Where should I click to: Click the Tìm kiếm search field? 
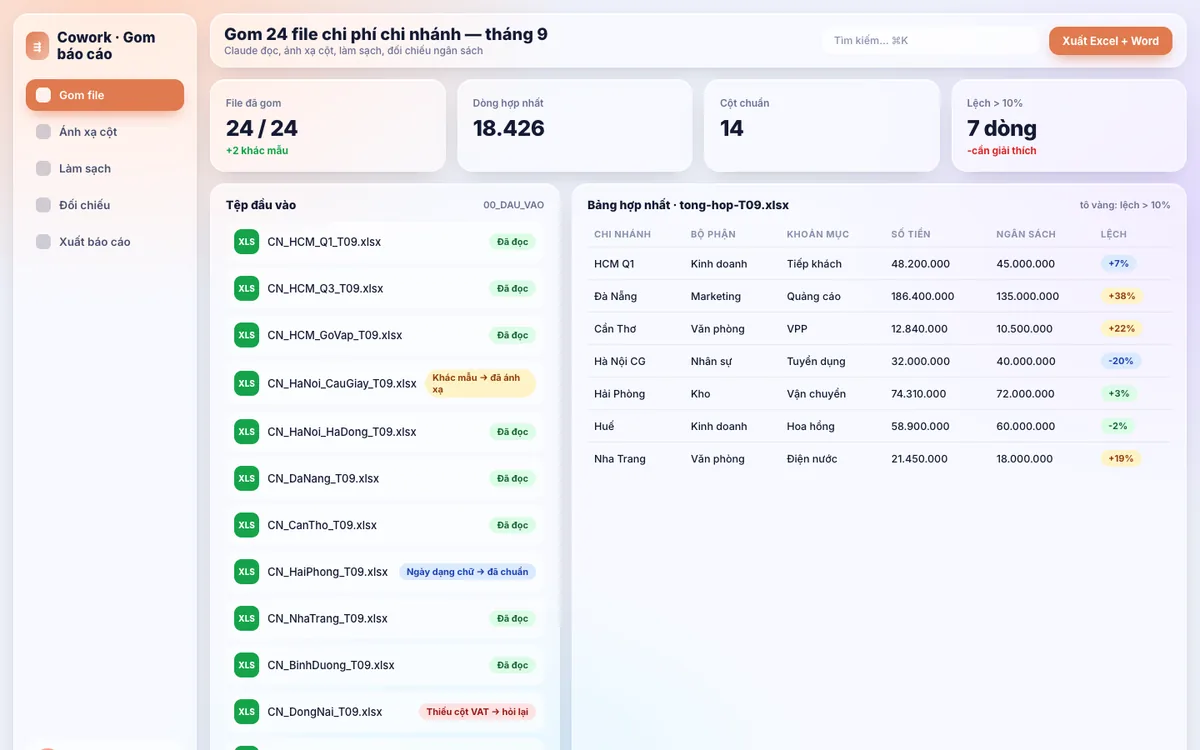tap(931, 41)
